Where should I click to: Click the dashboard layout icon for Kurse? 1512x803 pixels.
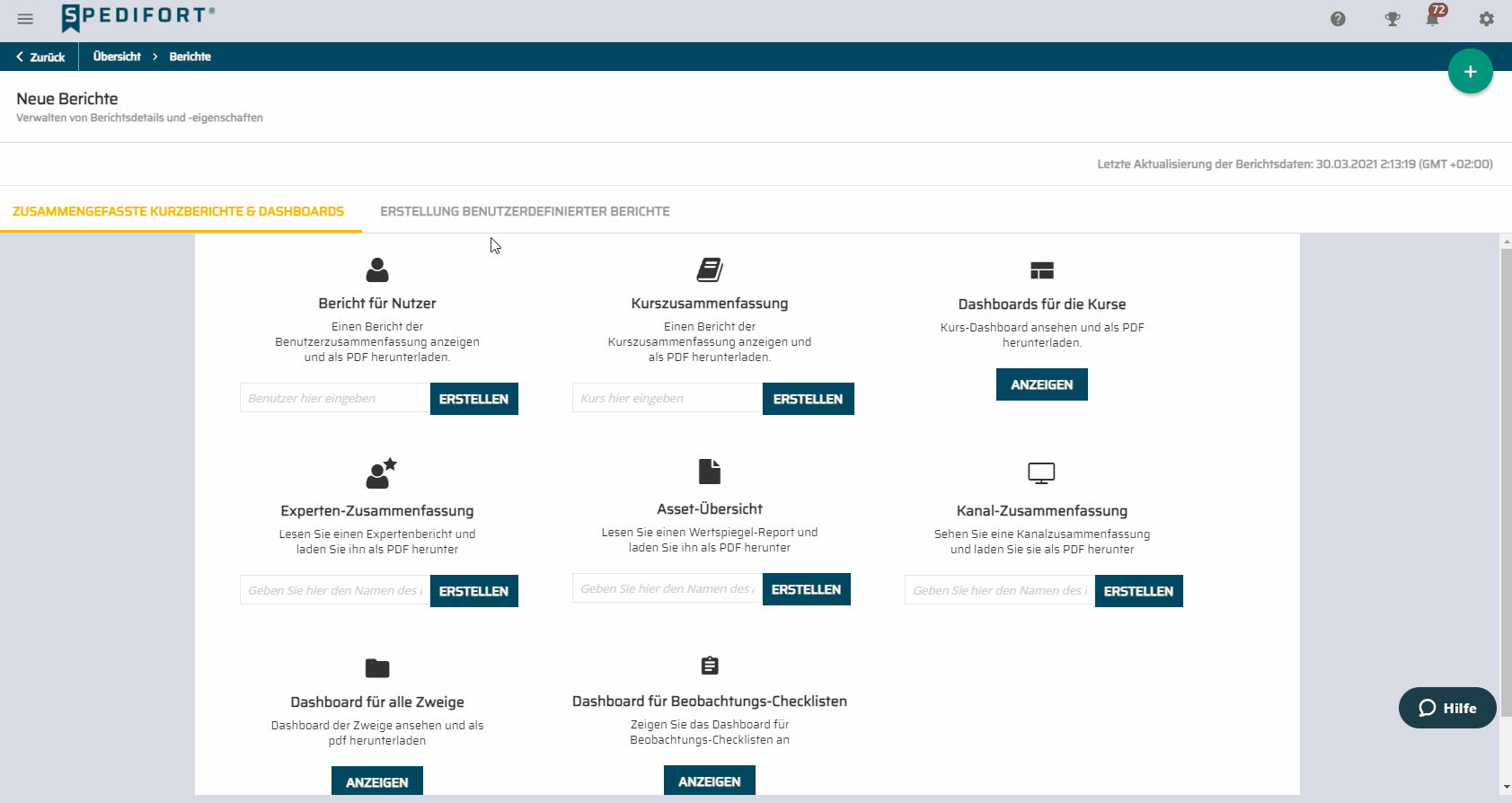pyautogui.click(x=1042, y=270)
